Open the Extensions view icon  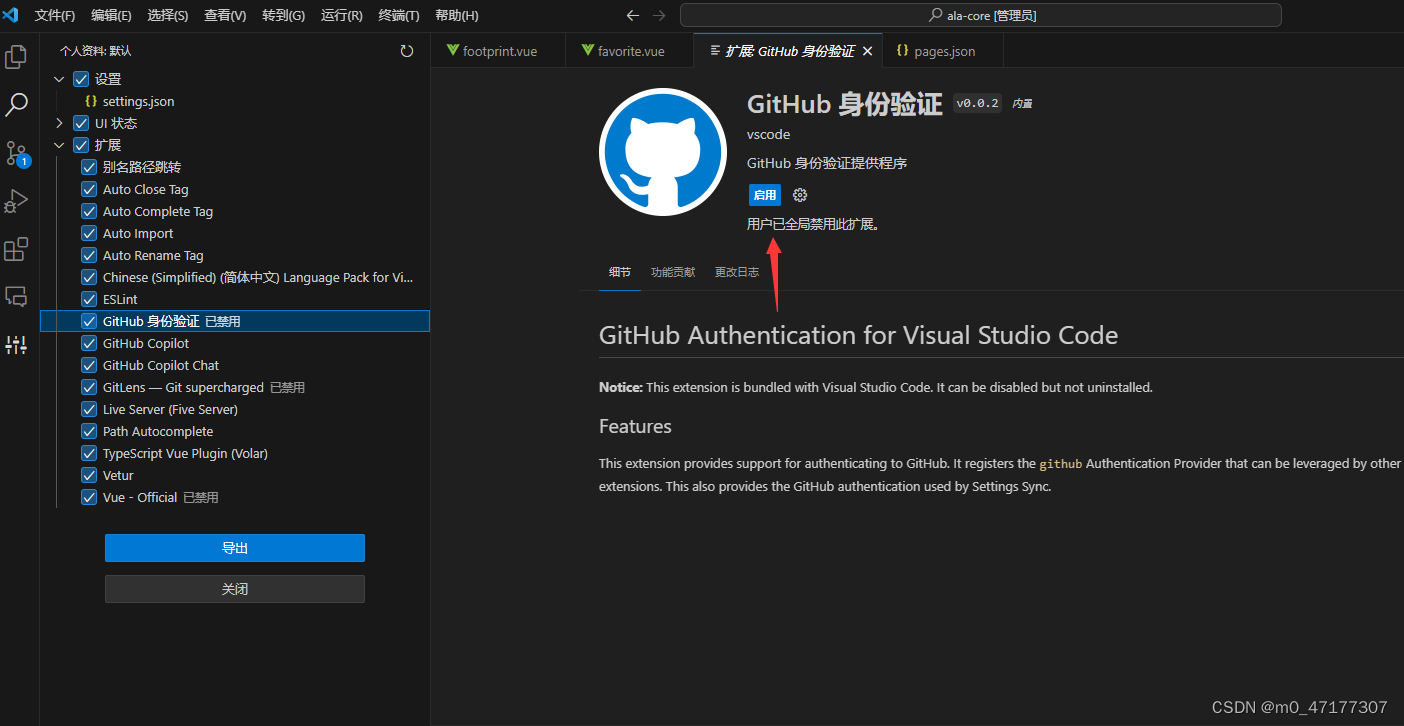coord(16,249)
